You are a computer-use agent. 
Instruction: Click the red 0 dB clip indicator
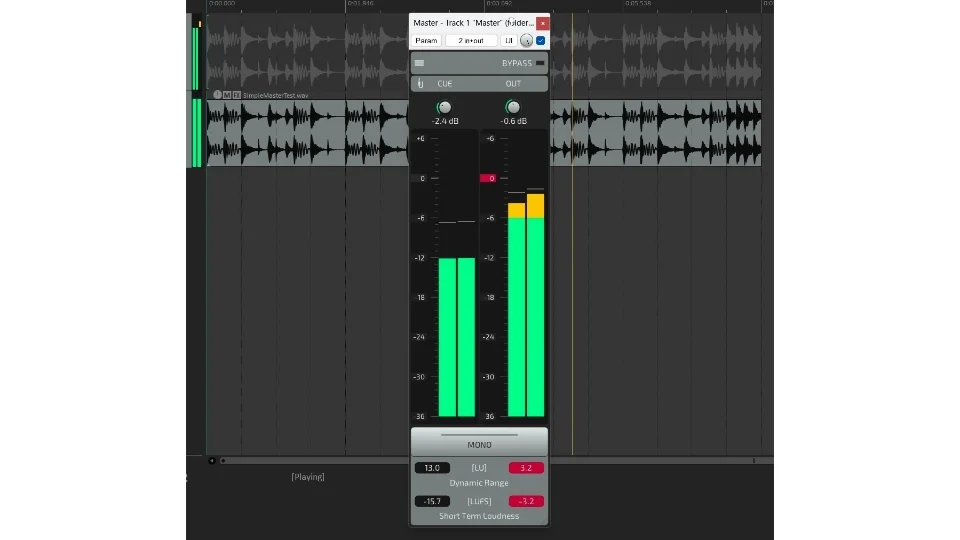pyautogui.click(x=488, y=178)
